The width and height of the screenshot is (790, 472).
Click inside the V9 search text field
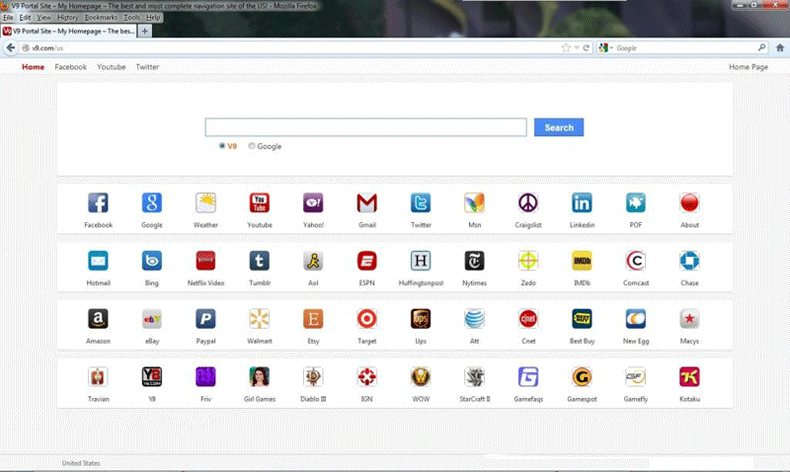coord(365,127)
